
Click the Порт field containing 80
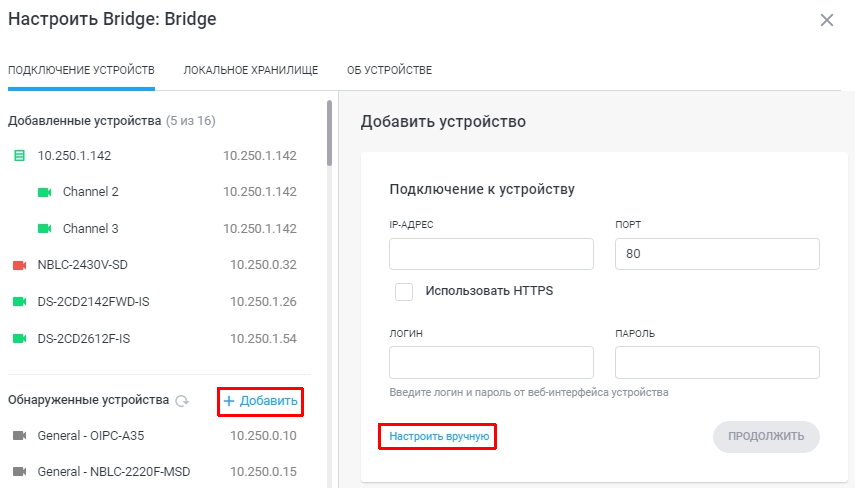click(x=717, y=254)
